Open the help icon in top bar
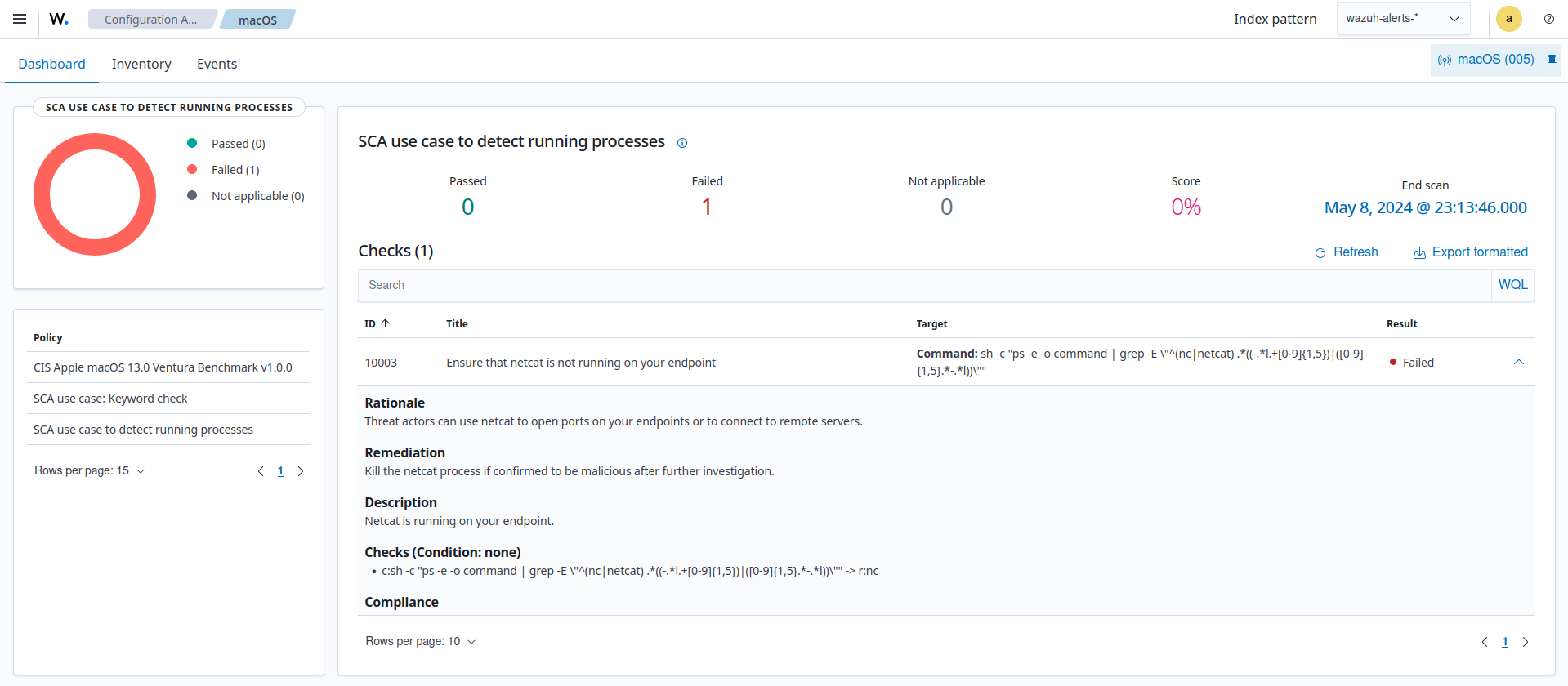Viewport: 1568px width, 686px height. (x=1548, y=19)
